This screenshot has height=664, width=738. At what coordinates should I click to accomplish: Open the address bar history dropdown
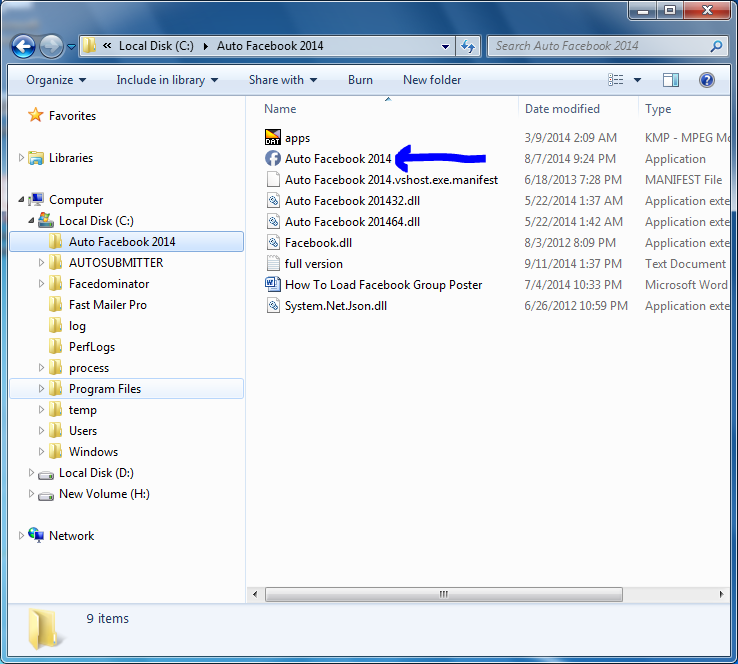click(445, 47)
